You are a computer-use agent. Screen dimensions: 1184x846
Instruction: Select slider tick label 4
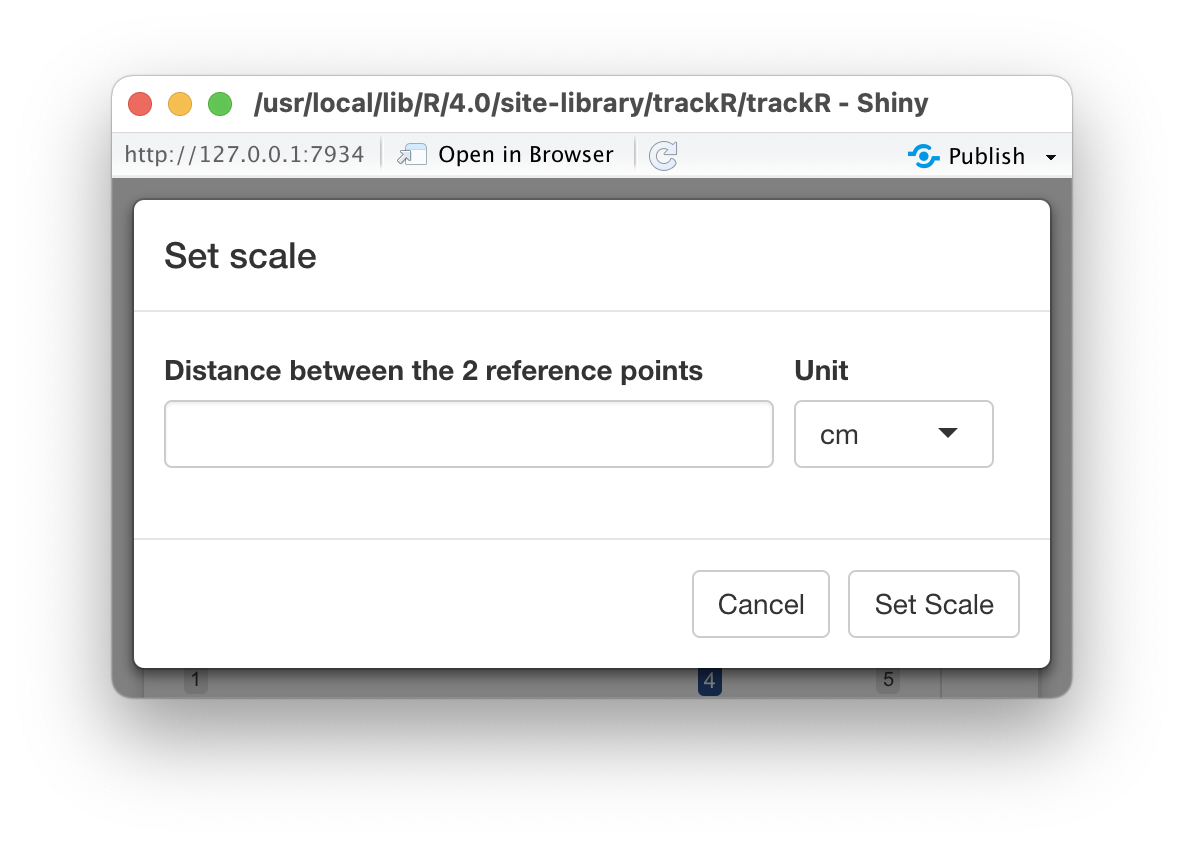coord(709,681)
